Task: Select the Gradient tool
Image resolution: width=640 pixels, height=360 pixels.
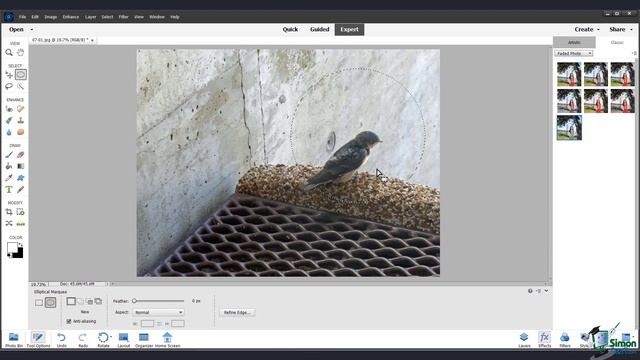Action: pos(20,166)
